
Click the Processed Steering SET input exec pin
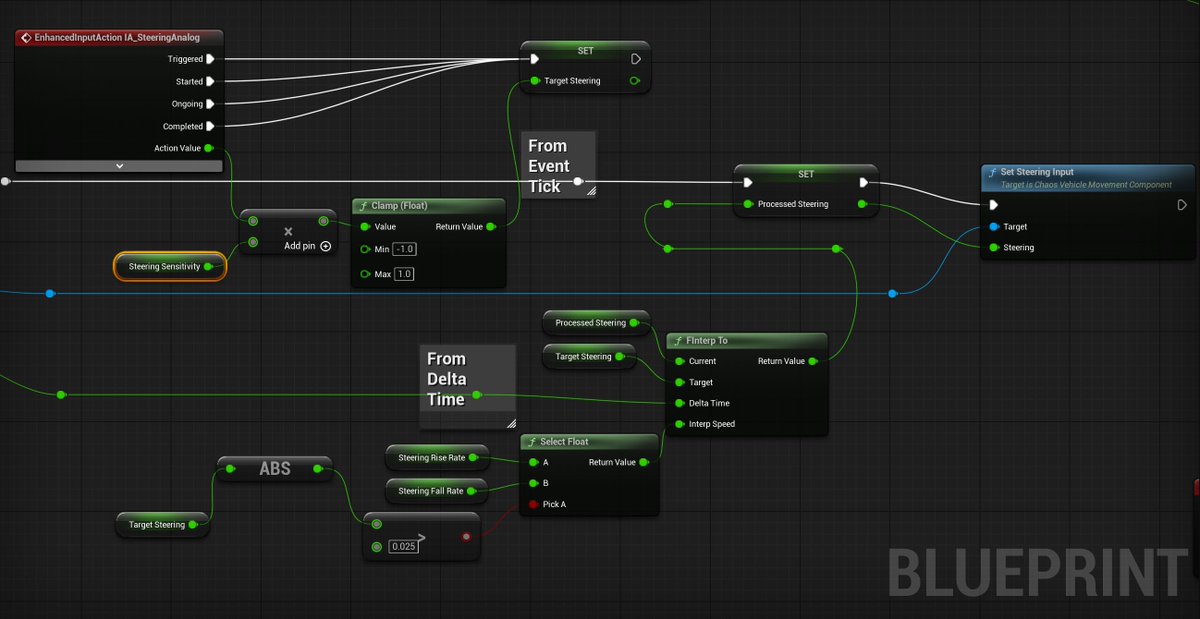tap(747, 182)
